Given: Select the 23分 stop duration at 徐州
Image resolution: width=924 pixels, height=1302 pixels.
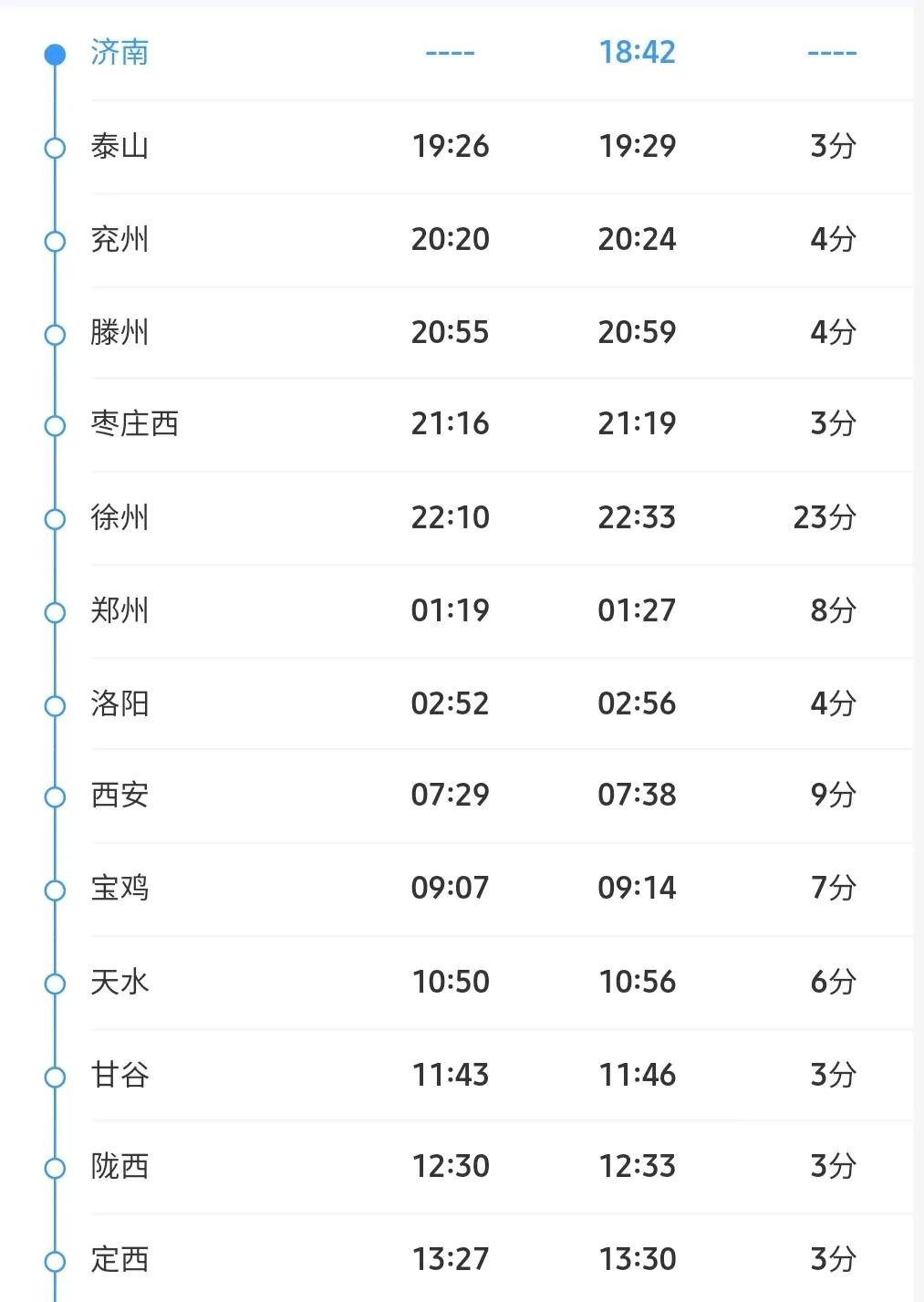Looking at the screenshot, I should (x=824, y=517).
